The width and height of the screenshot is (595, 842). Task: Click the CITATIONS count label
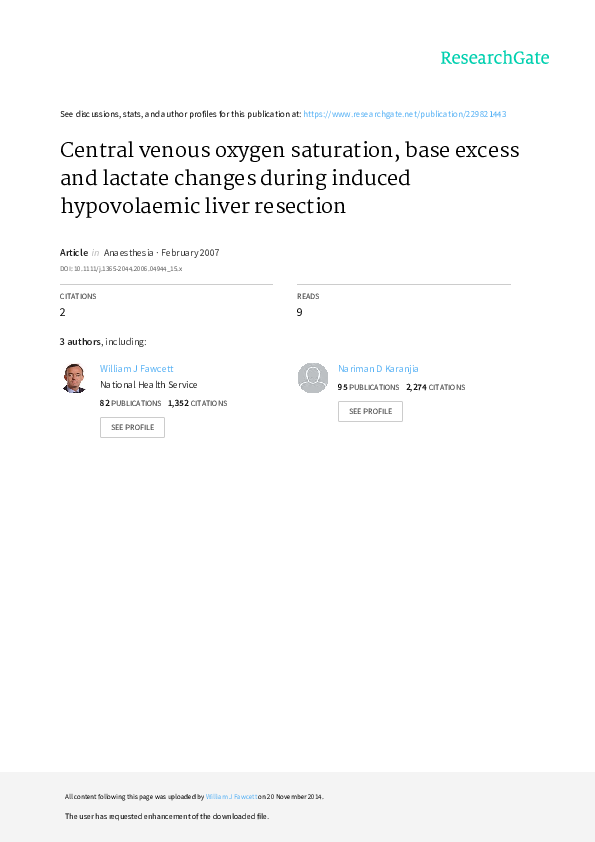click(x=78, y=296)
